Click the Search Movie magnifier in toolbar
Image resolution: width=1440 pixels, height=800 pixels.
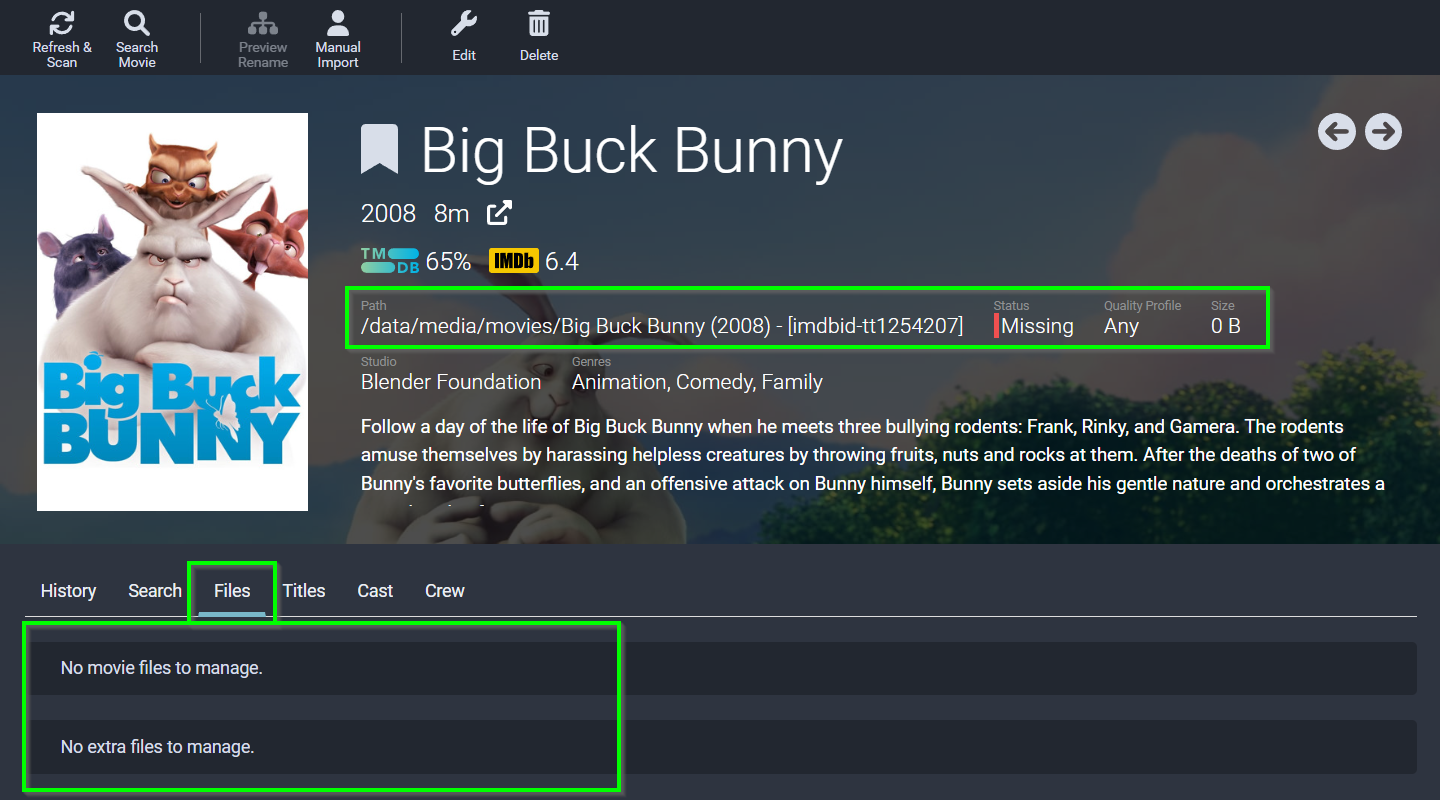click(137, 24)
